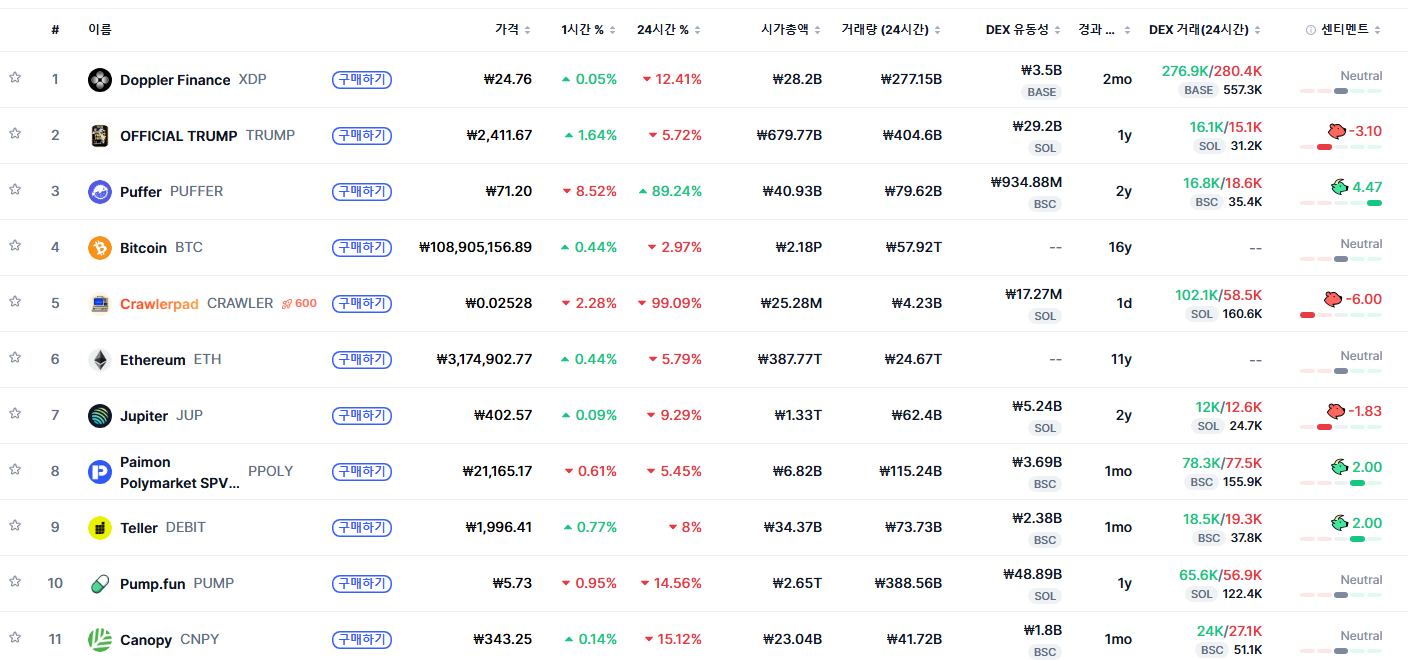Click 구매하기 button for Doppler Finance
Image resolution: width=1424 pixels, height=660 pixels.
pyautogui.click(x=361, y=79)
